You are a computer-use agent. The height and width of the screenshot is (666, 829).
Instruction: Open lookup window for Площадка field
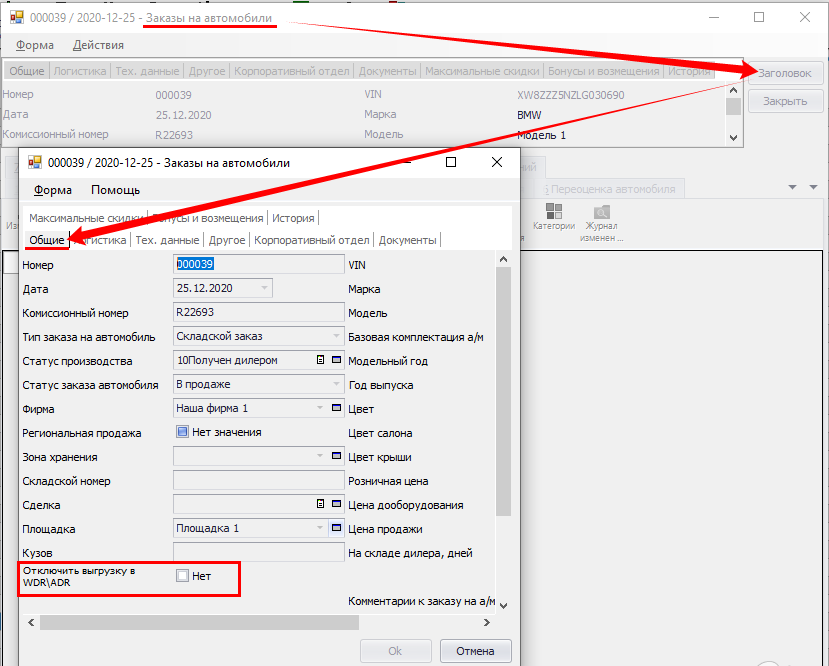[336, 528]
